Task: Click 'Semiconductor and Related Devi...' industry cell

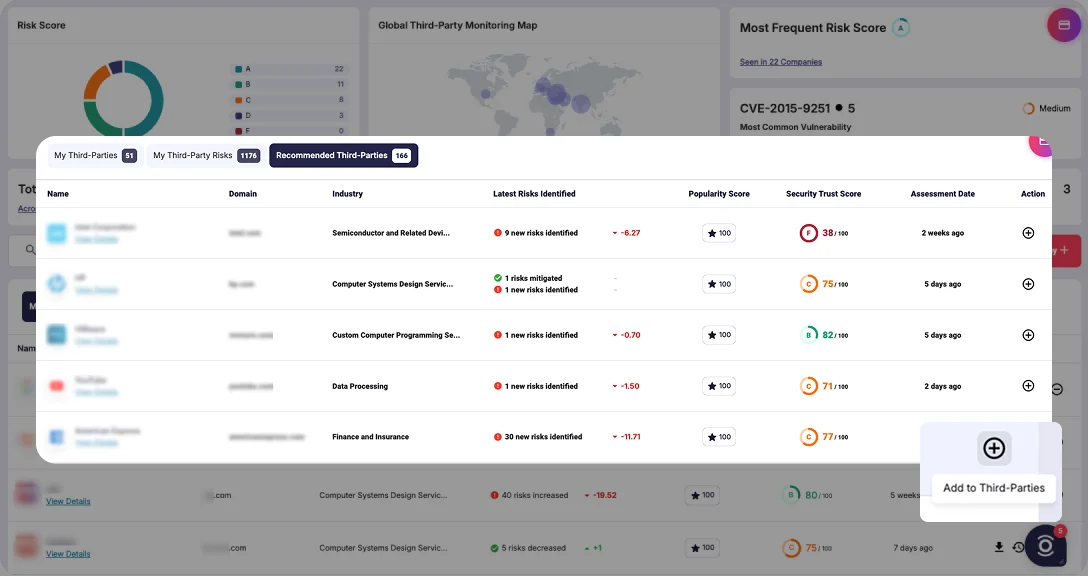Action: (391, 233)
